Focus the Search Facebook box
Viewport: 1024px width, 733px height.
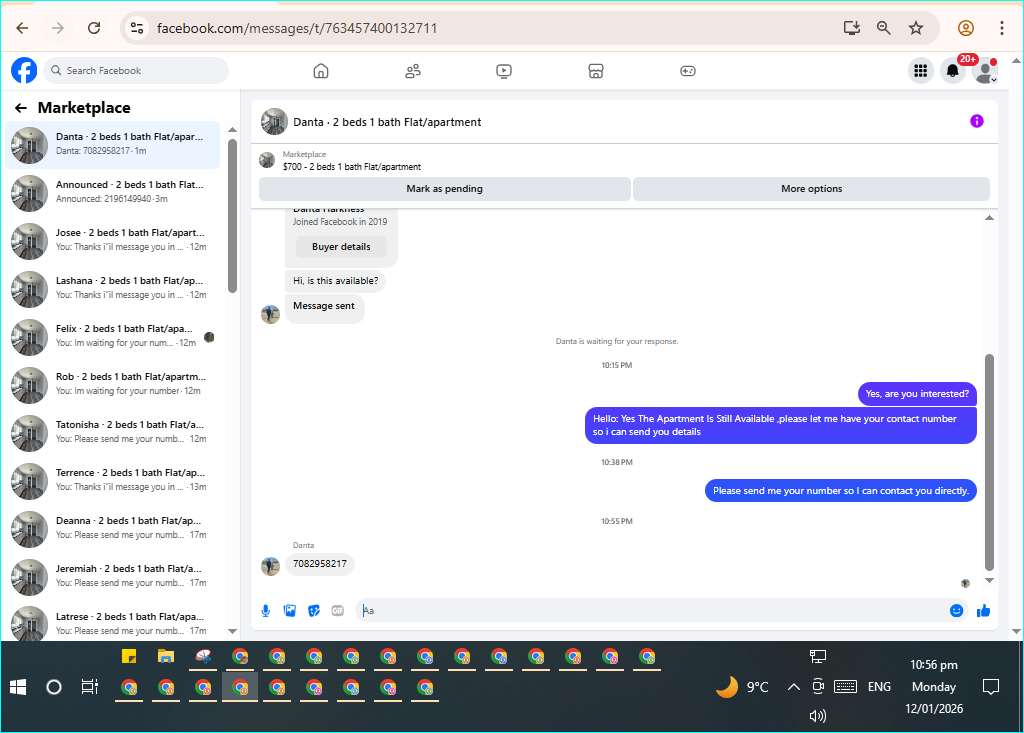(x=136, y=71)
